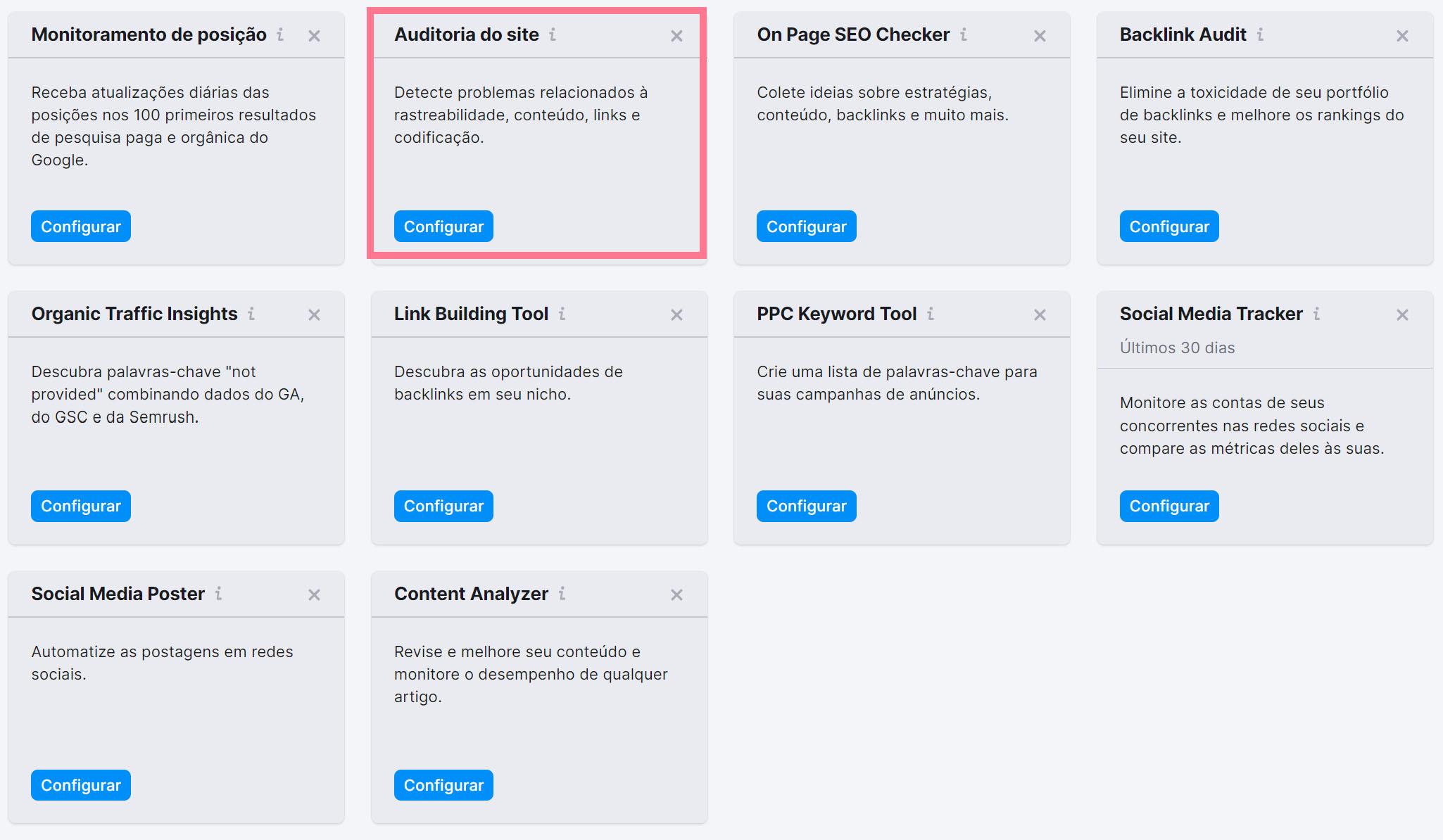
Task: Dismiss the Social Media Tracker widget
Action: click(1402, 315)
